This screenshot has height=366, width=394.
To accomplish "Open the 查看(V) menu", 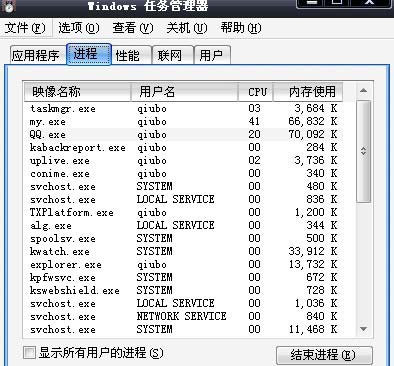I will pos(133,28).
